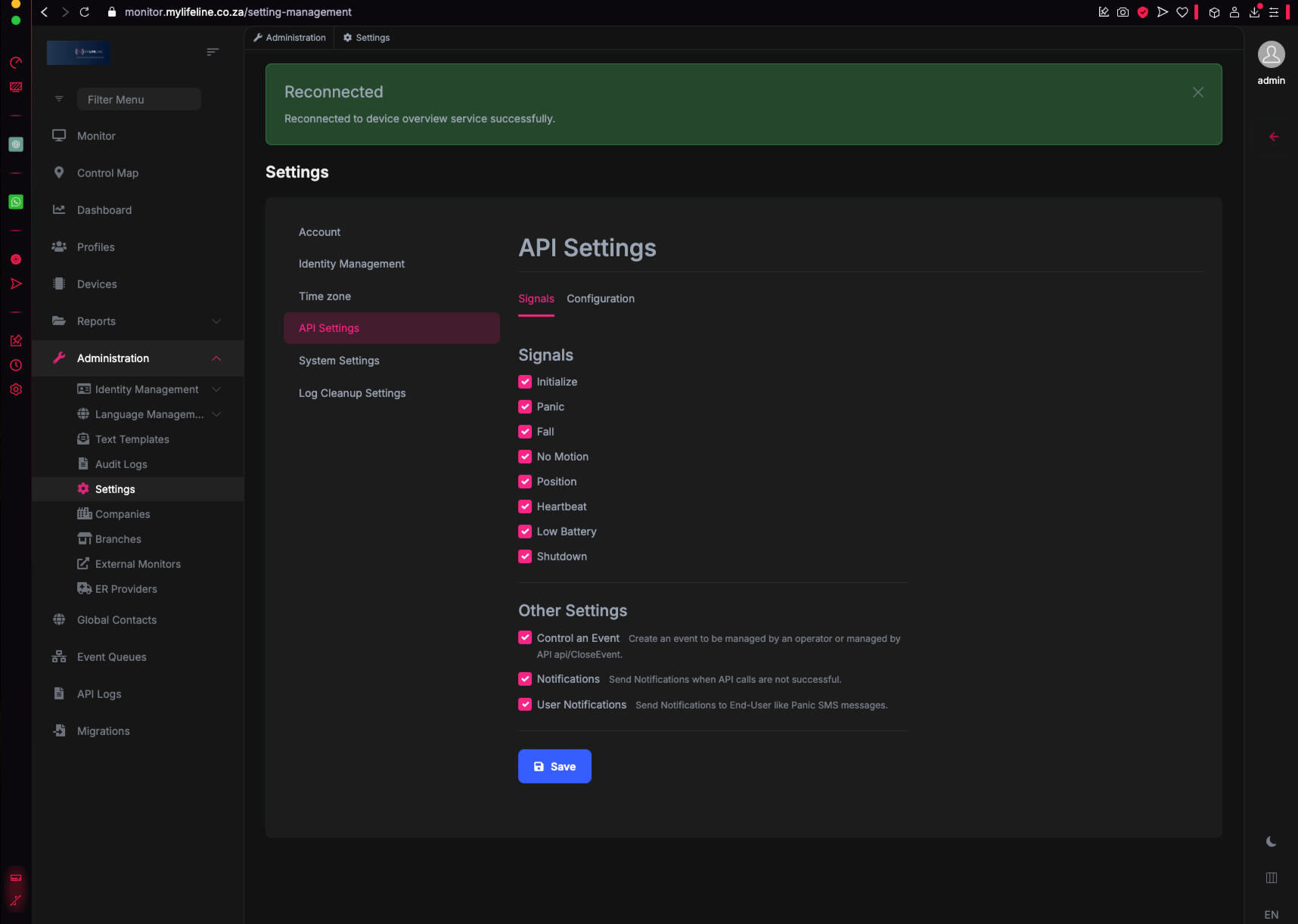Click the WhatsApp icon in browser sidebar
The width and height of the screenshot is (1298, 924).
16,202
